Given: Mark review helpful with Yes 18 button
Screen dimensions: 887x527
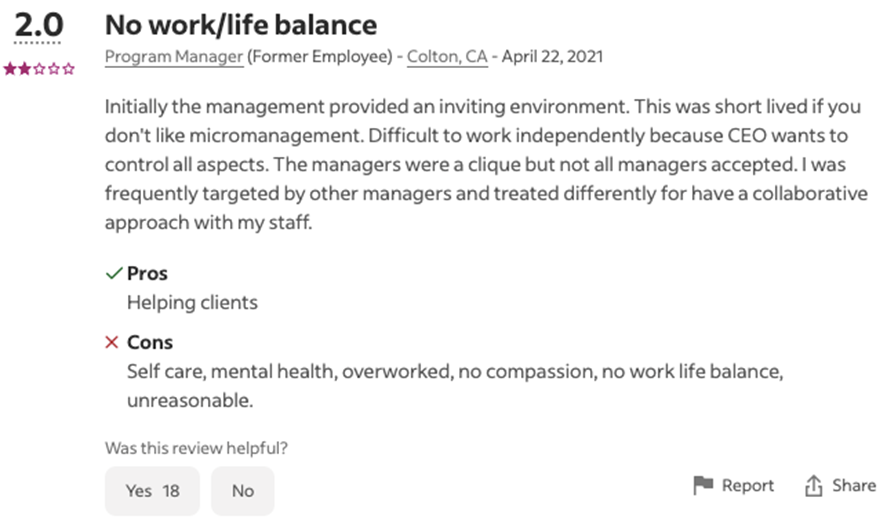Looking at the screenshot, I should click(x=152, y=490).
